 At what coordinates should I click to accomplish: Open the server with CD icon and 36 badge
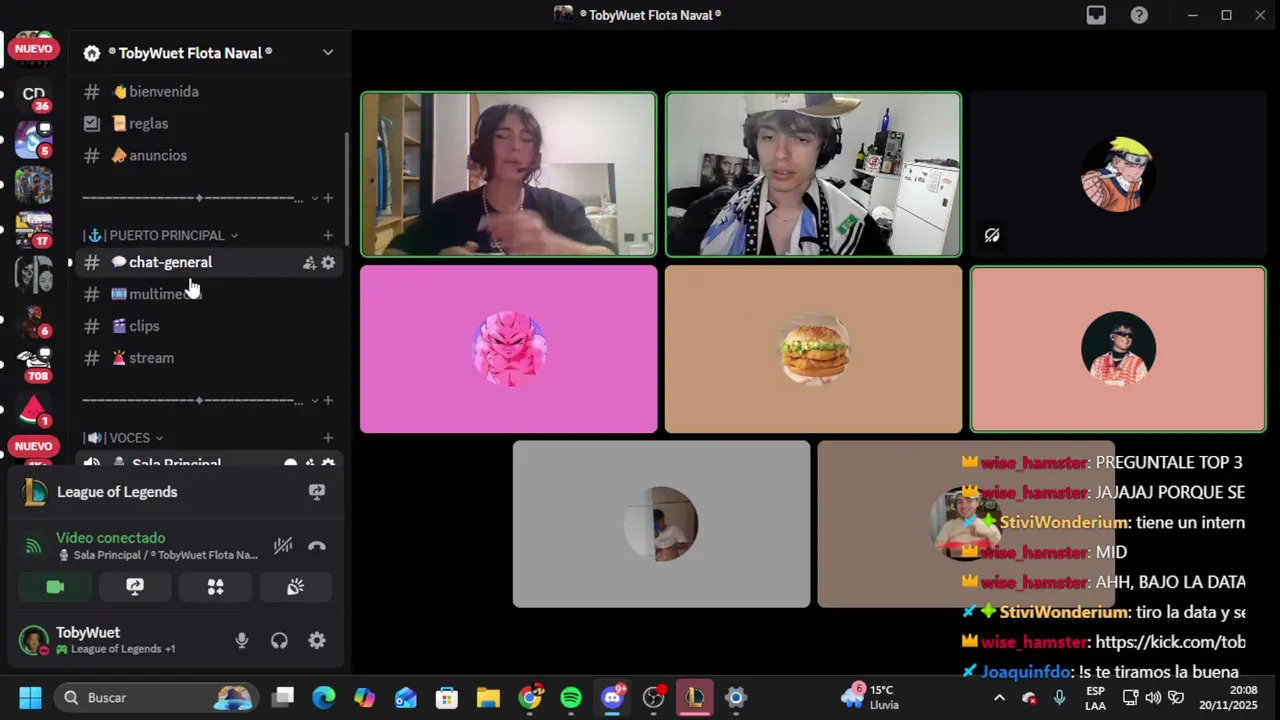[34, 96]
